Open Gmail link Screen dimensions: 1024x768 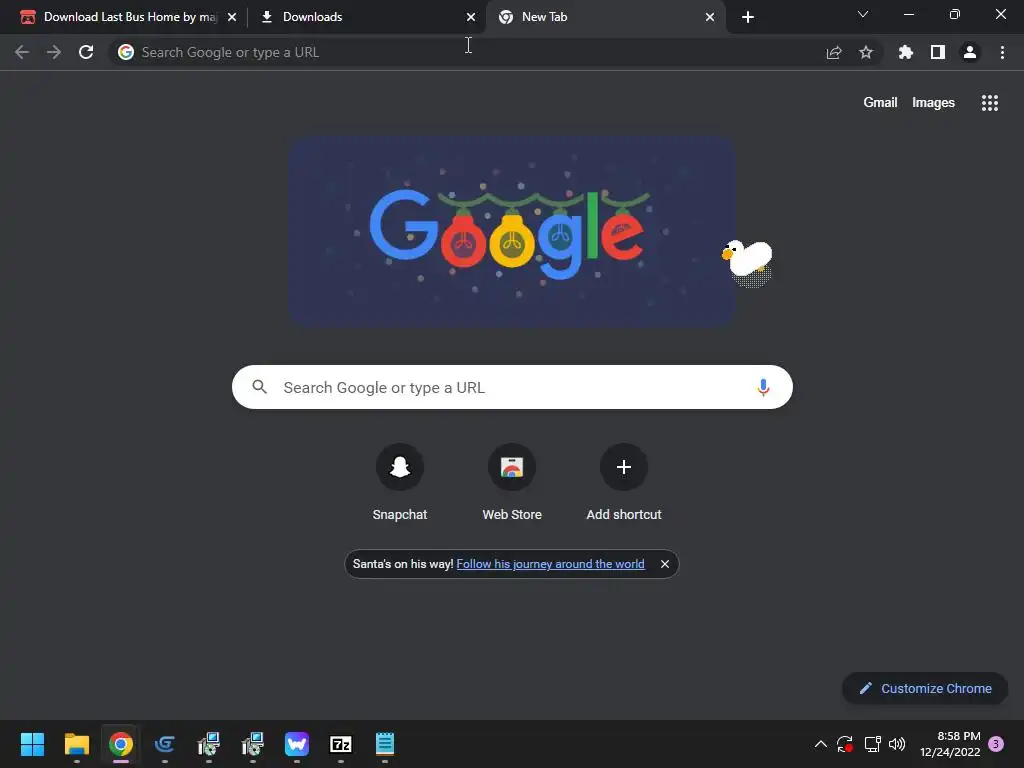pos(880,103)
